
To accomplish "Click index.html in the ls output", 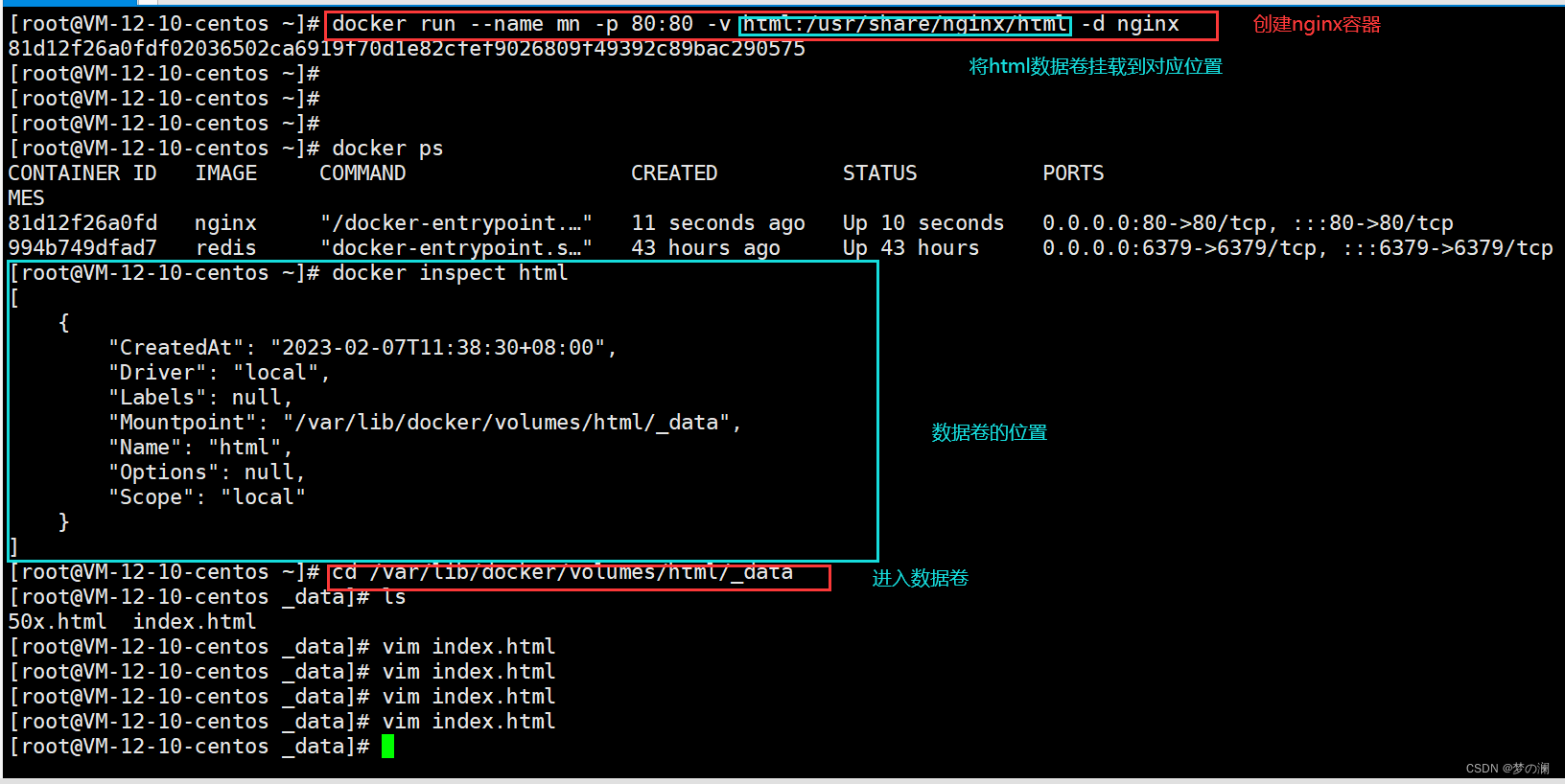I will pyautogui.click(x=195, y=622).
